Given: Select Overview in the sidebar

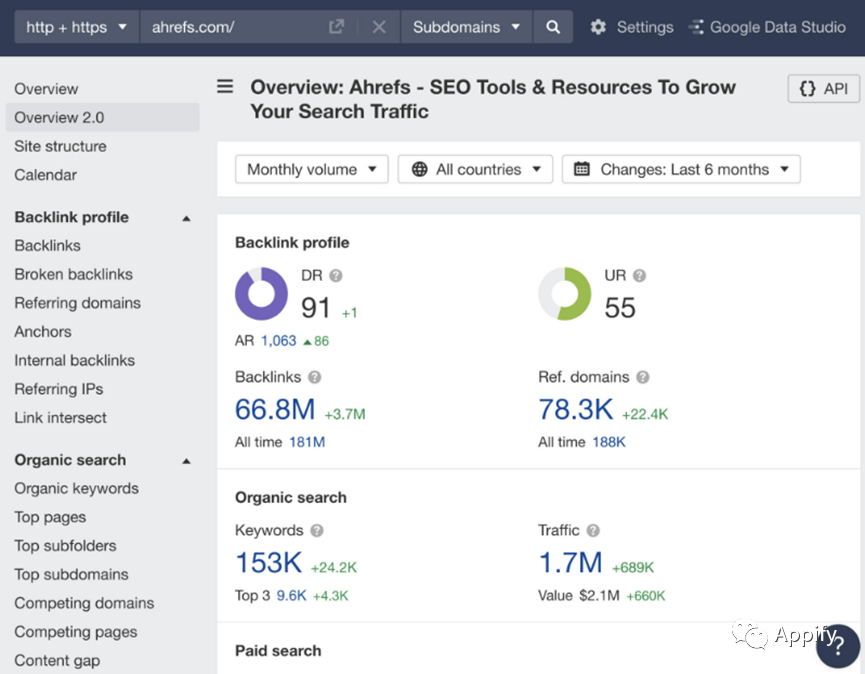Looking at the screenshot, I should (46, 89).
